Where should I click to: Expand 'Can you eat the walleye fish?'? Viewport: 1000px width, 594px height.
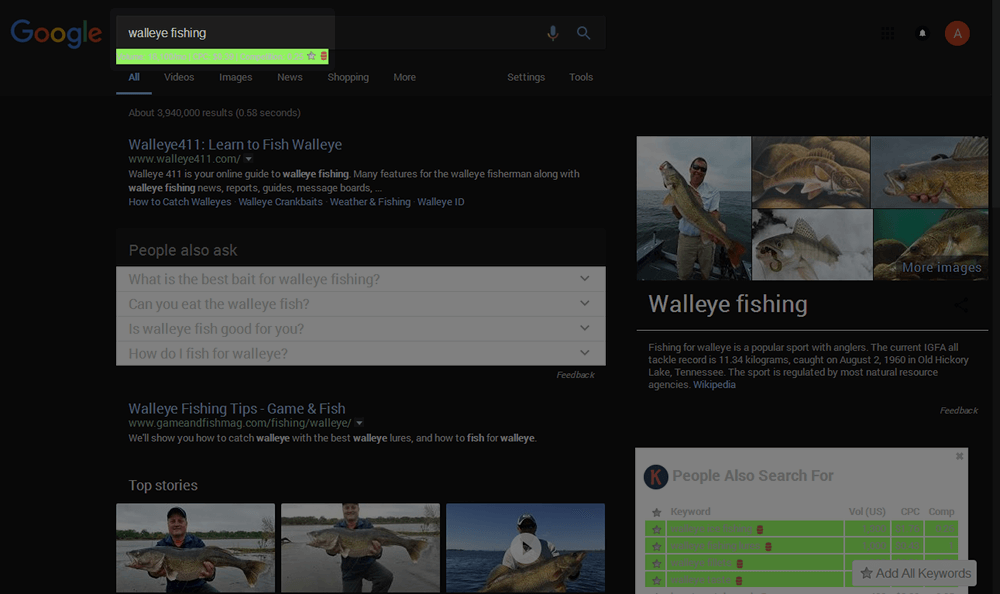[x=361, y=304]
